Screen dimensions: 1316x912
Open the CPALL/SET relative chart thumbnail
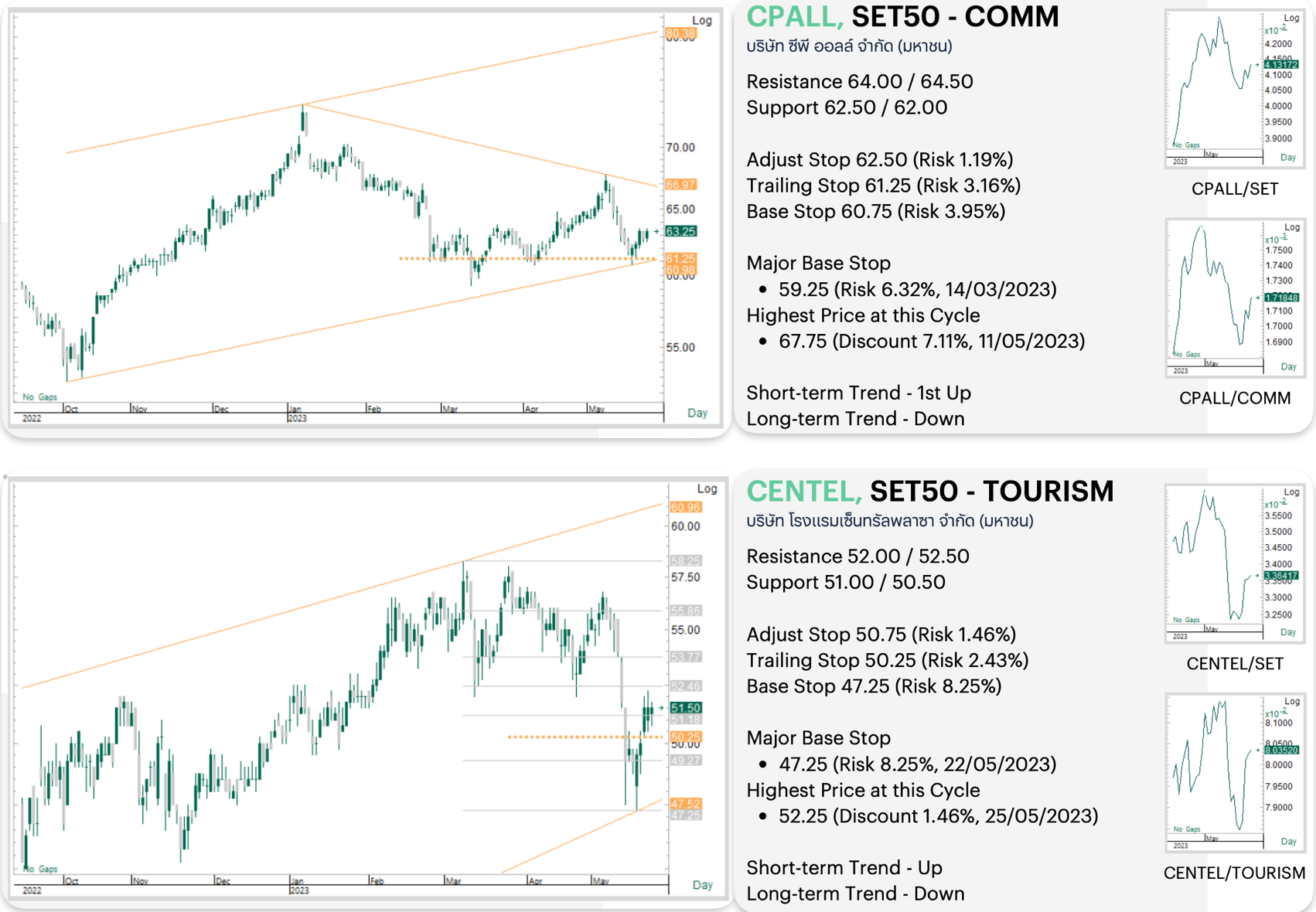tap(1234, 88)
